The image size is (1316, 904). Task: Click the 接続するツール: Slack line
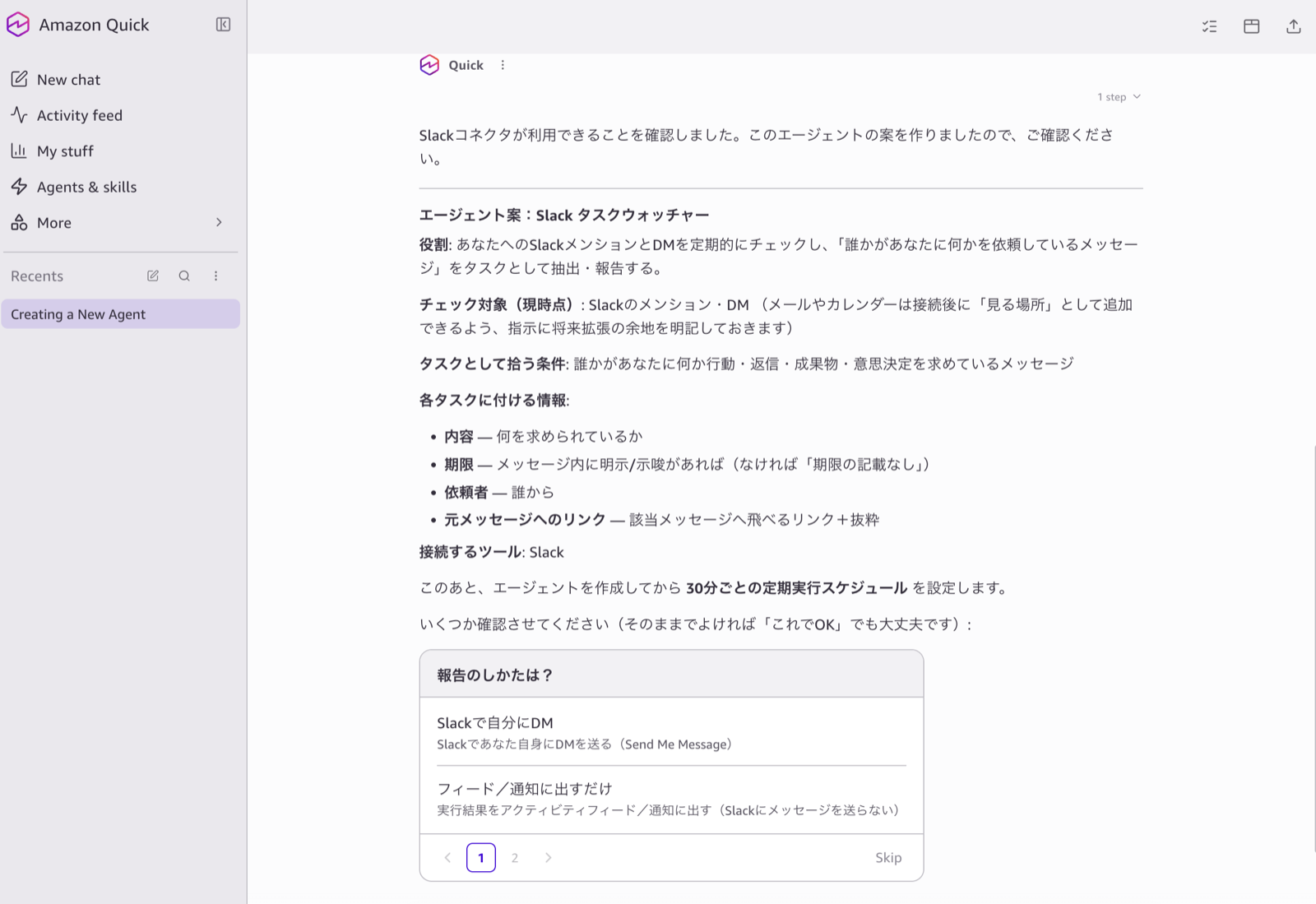click(492, 553)
